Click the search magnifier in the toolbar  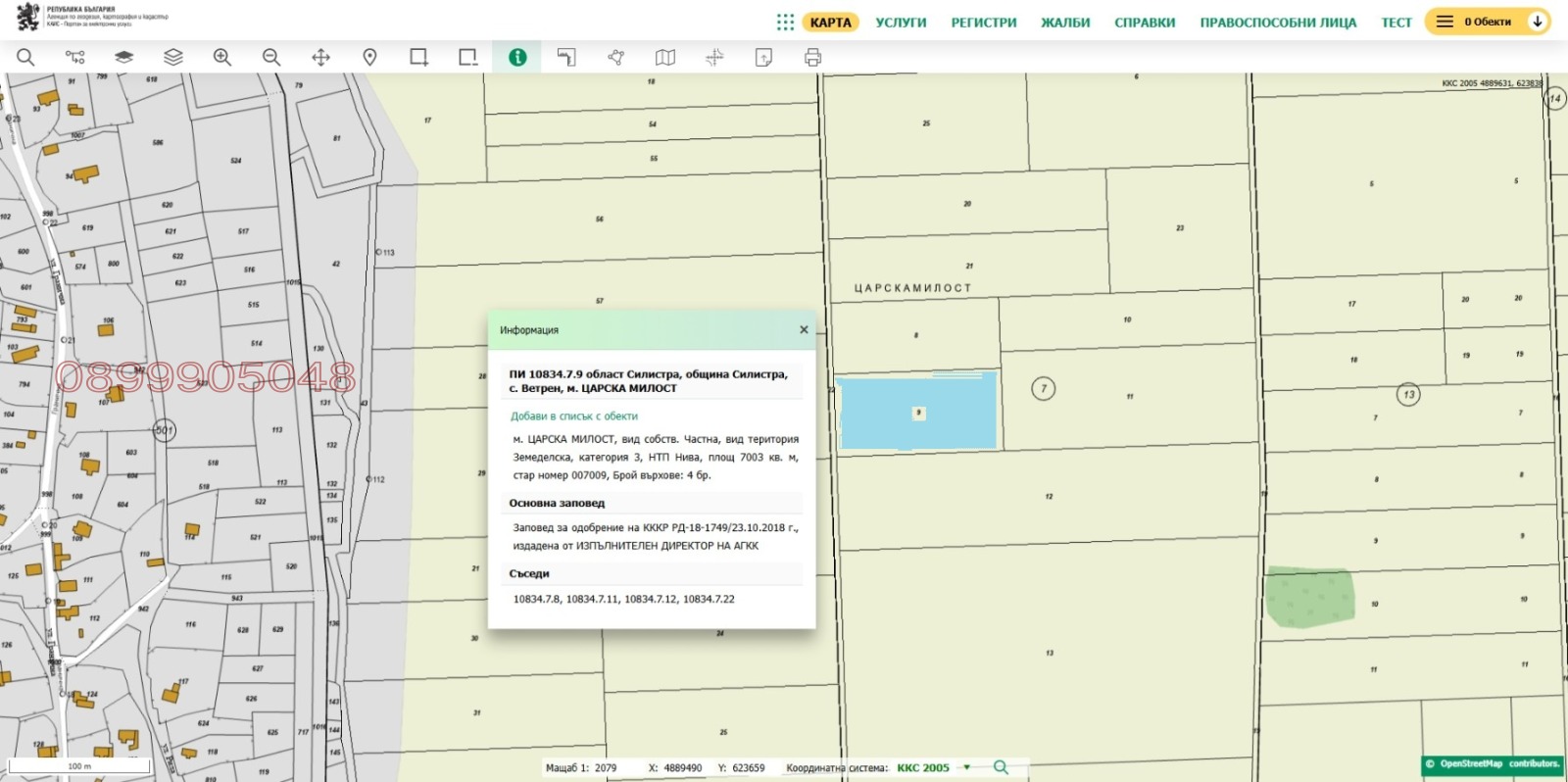point(25,58)
